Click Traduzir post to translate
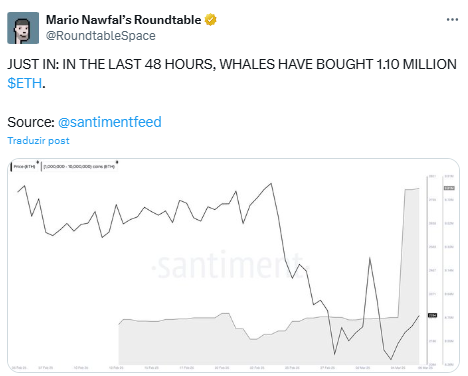The width and height of the screenshot is (468, 376). click(x=38, y=141)
